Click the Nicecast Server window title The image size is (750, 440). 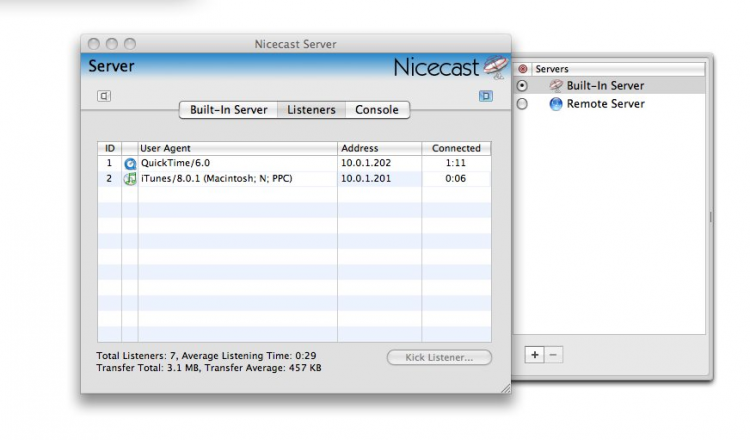[x=295, y=44]
